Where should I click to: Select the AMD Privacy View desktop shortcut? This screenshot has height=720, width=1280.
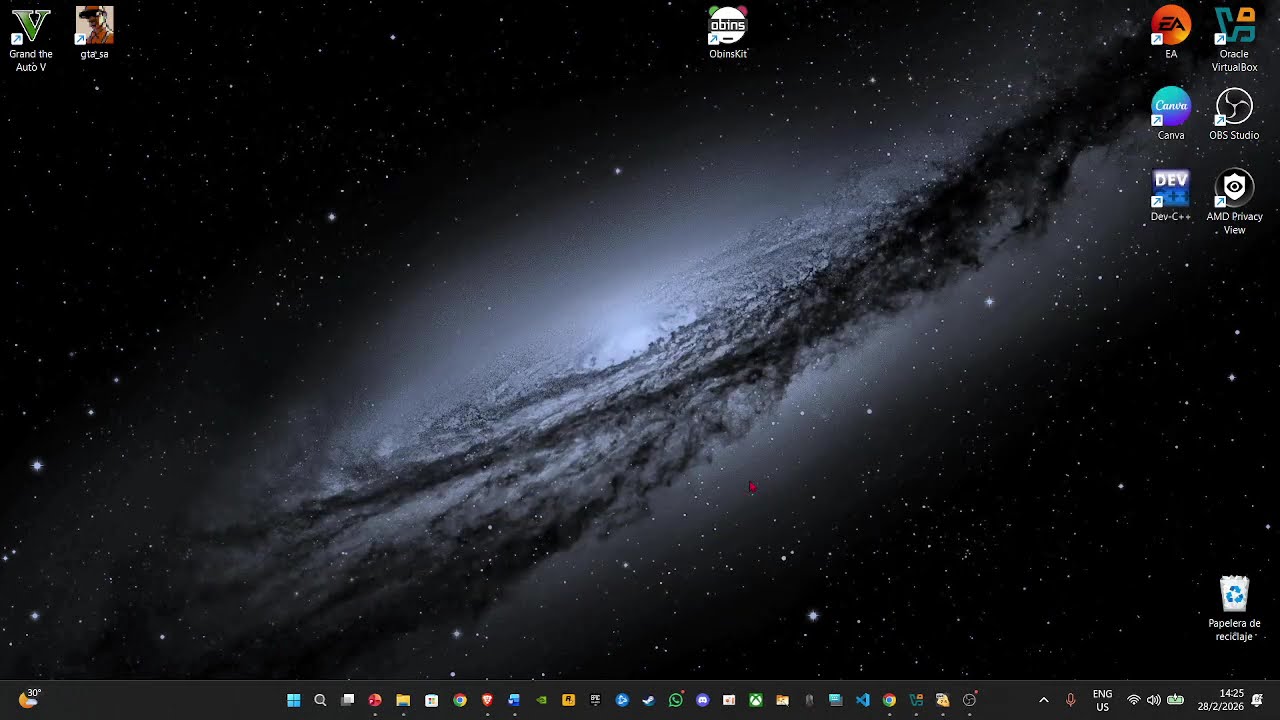[1234, 202]
